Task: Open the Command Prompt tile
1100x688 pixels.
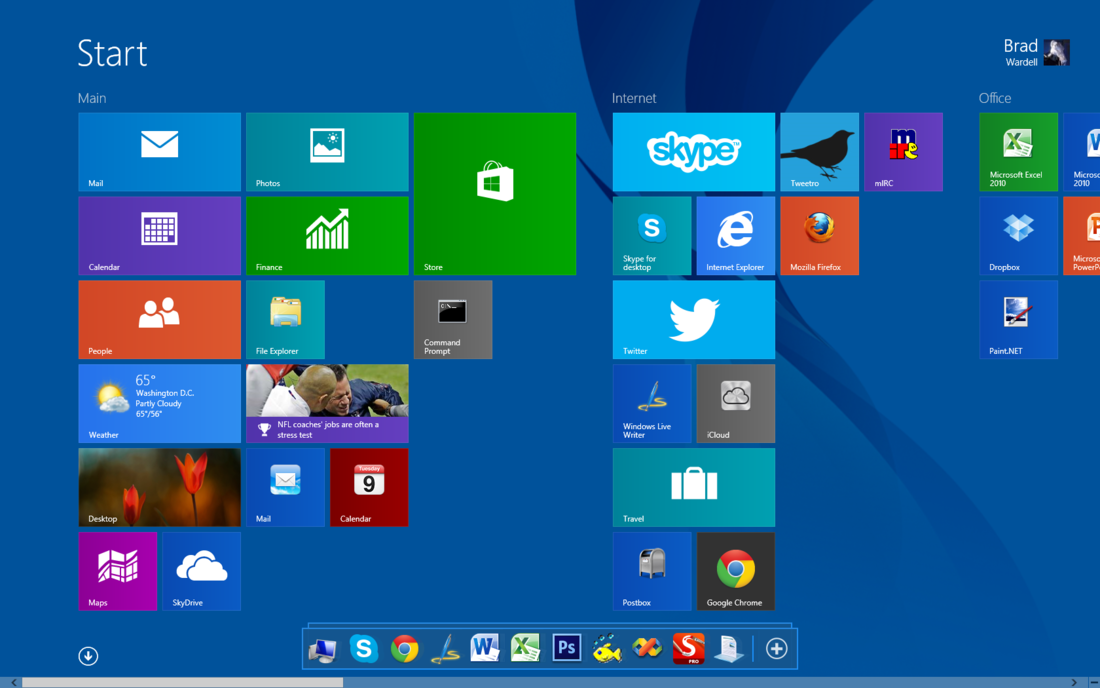Action: tap(453, 320)
